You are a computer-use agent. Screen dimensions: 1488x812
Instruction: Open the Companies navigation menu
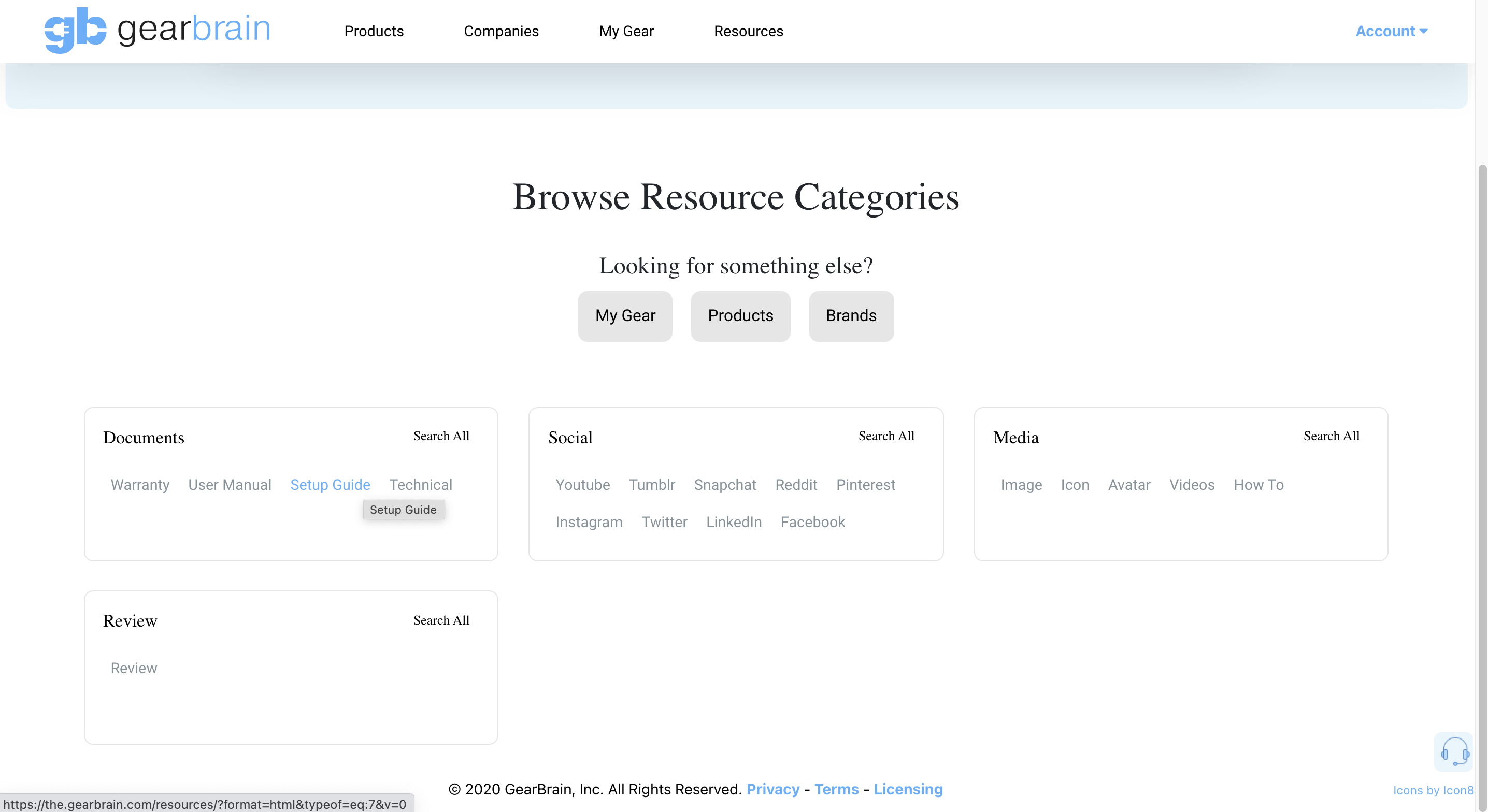(x=501, y=31)
